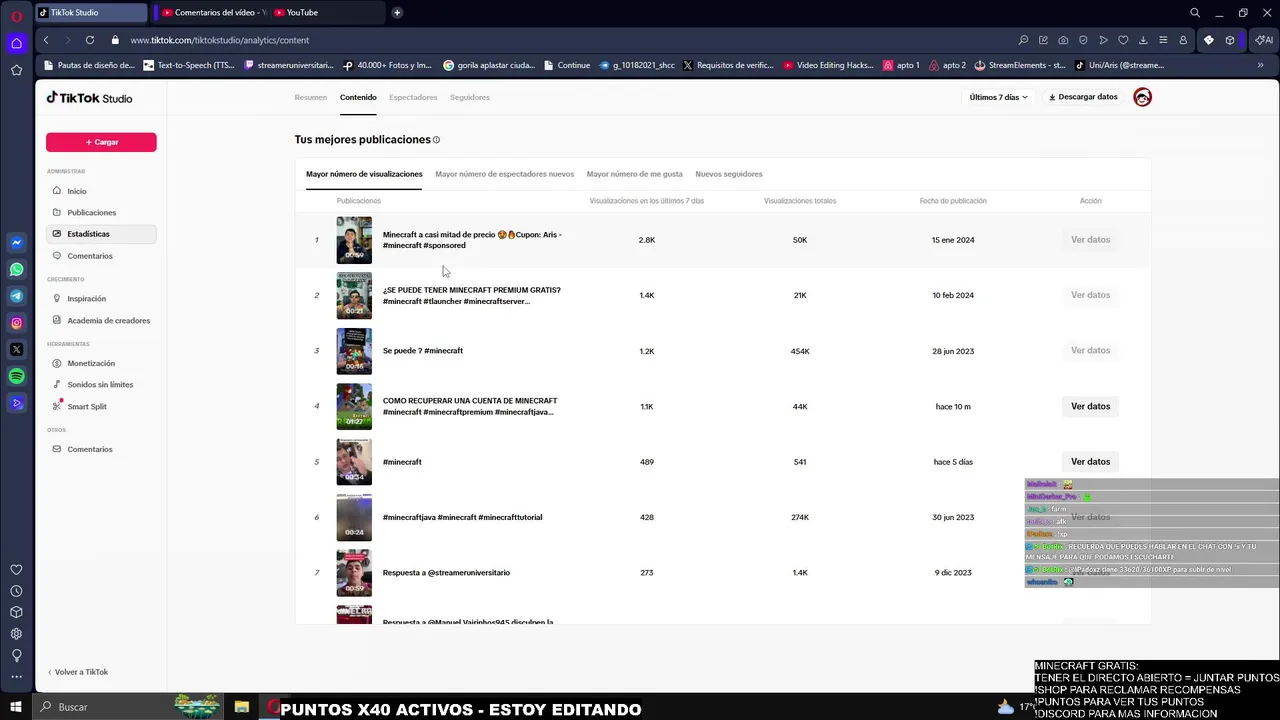Screen dimensions: 1280x720
Task: Open Instagram in the Opera sidebar
Action: click(x=16, y=323)
